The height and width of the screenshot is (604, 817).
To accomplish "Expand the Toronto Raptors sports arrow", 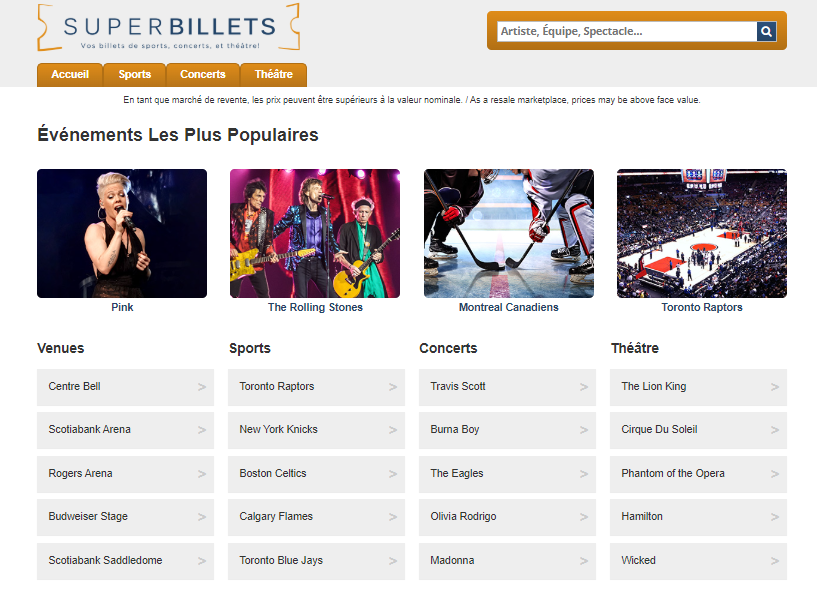I will point(393,387).
